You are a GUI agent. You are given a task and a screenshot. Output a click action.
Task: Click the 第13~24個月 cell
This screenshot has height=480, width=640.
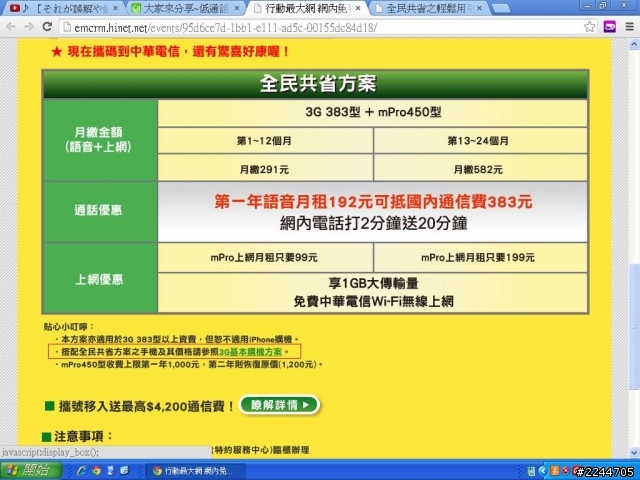(x=480, y=141)
